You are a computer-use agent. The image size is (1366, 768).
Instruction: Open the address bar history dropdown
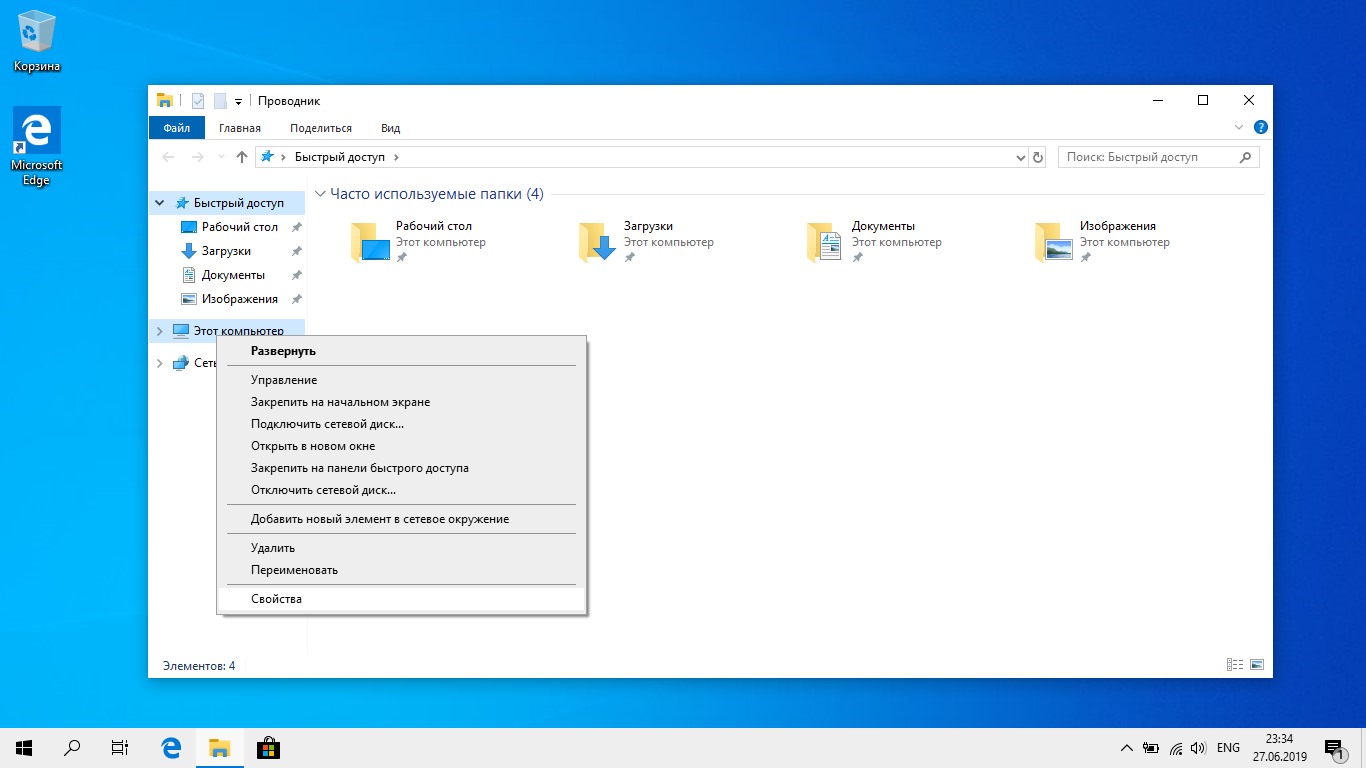[x=1021, y=157]
